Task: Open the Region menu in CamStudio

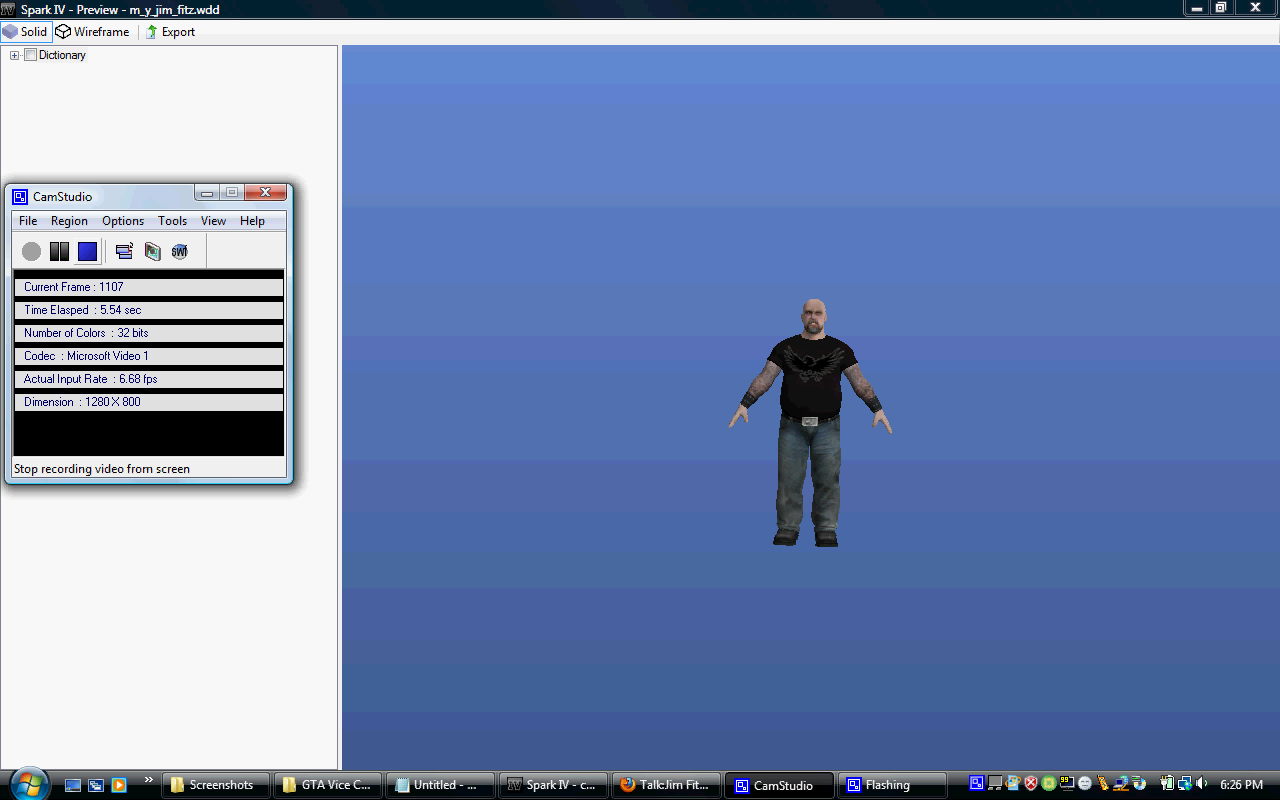Action: tap(69, 221)
